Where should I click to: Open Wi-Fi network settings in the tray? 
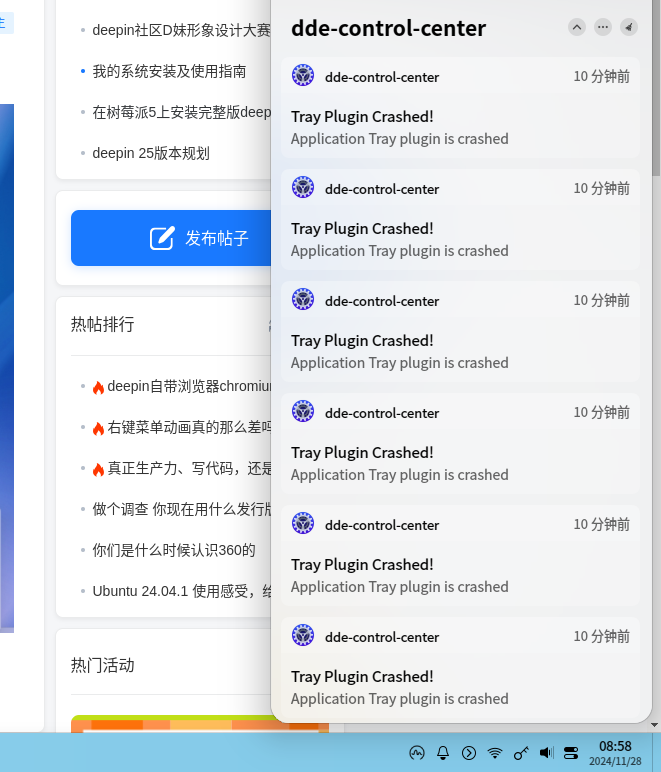coord(495,753)
